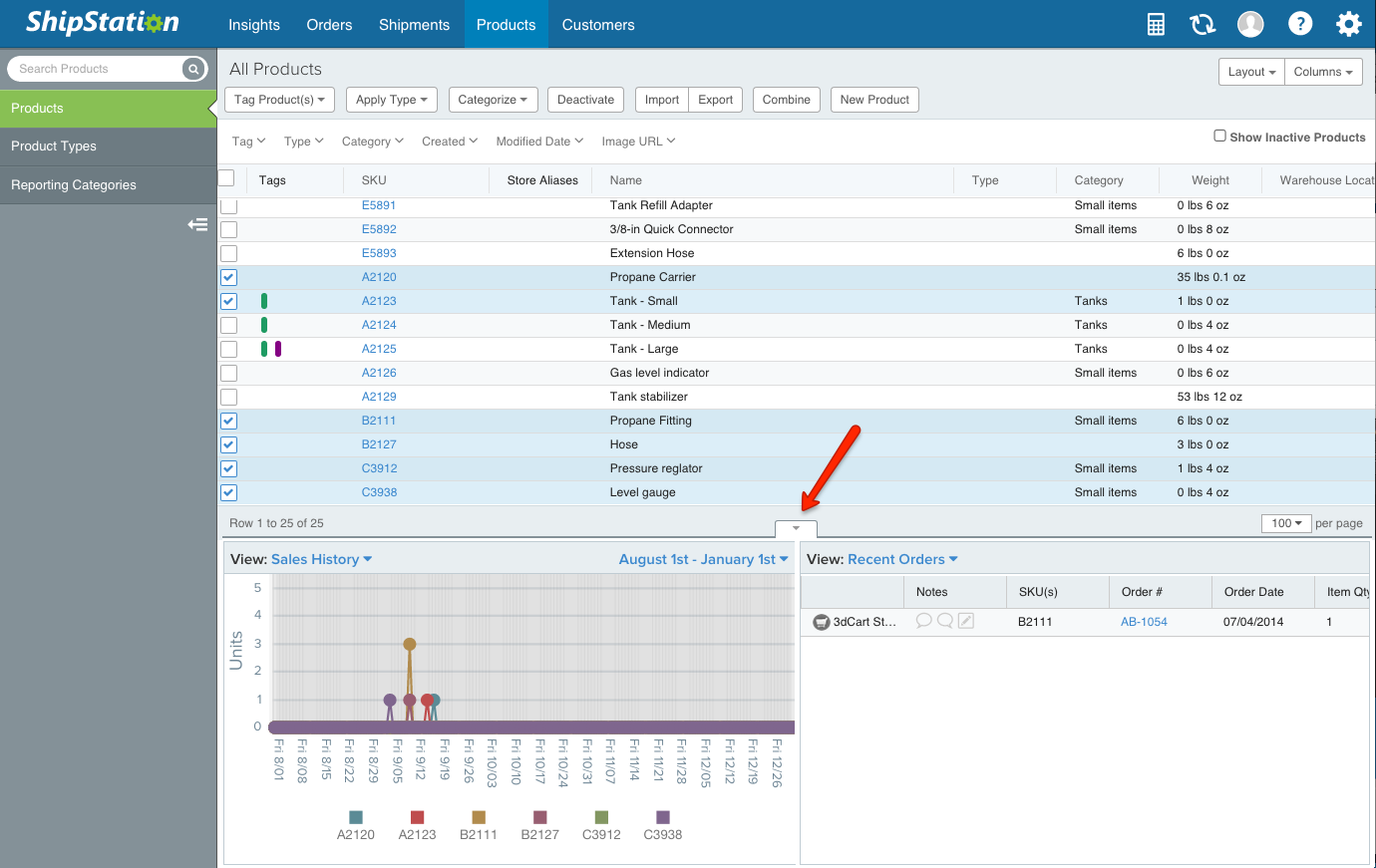Go to the Shipments tab

414,25
